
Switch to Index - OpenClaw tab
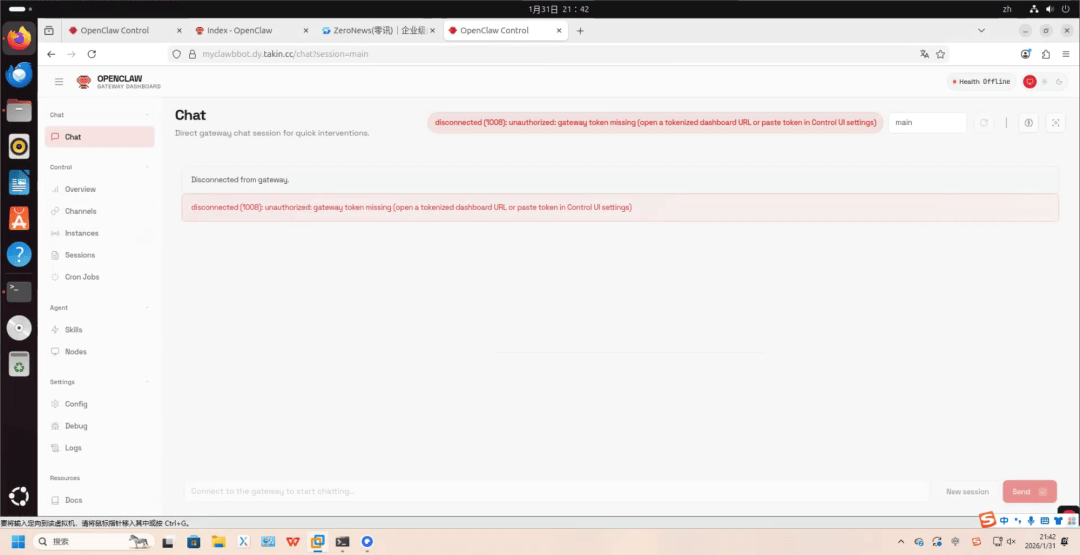pos(251,30)
